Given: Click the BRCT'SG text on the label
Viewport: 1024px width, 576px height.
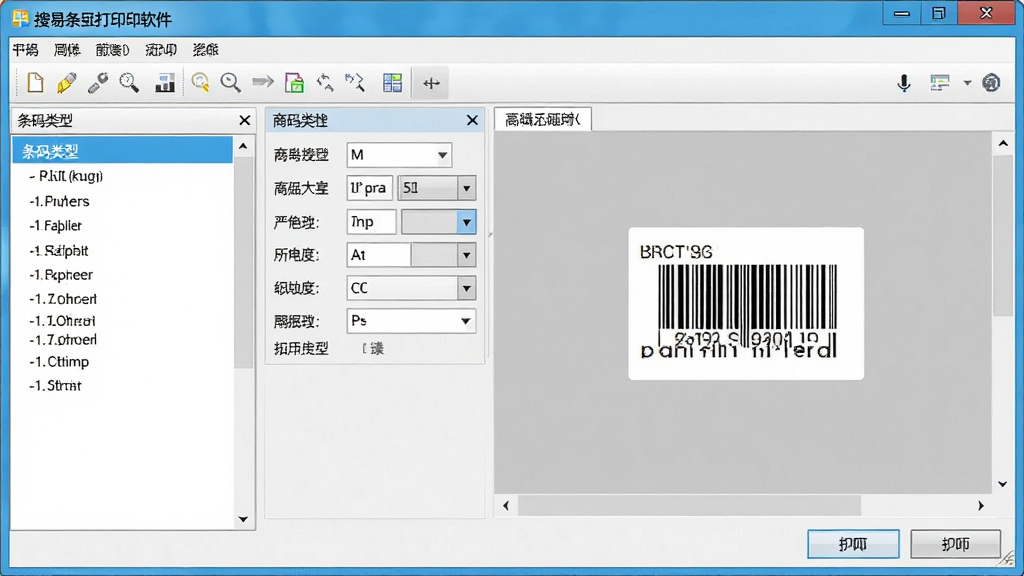Looking at the screenshot, I should click(676, 252).
